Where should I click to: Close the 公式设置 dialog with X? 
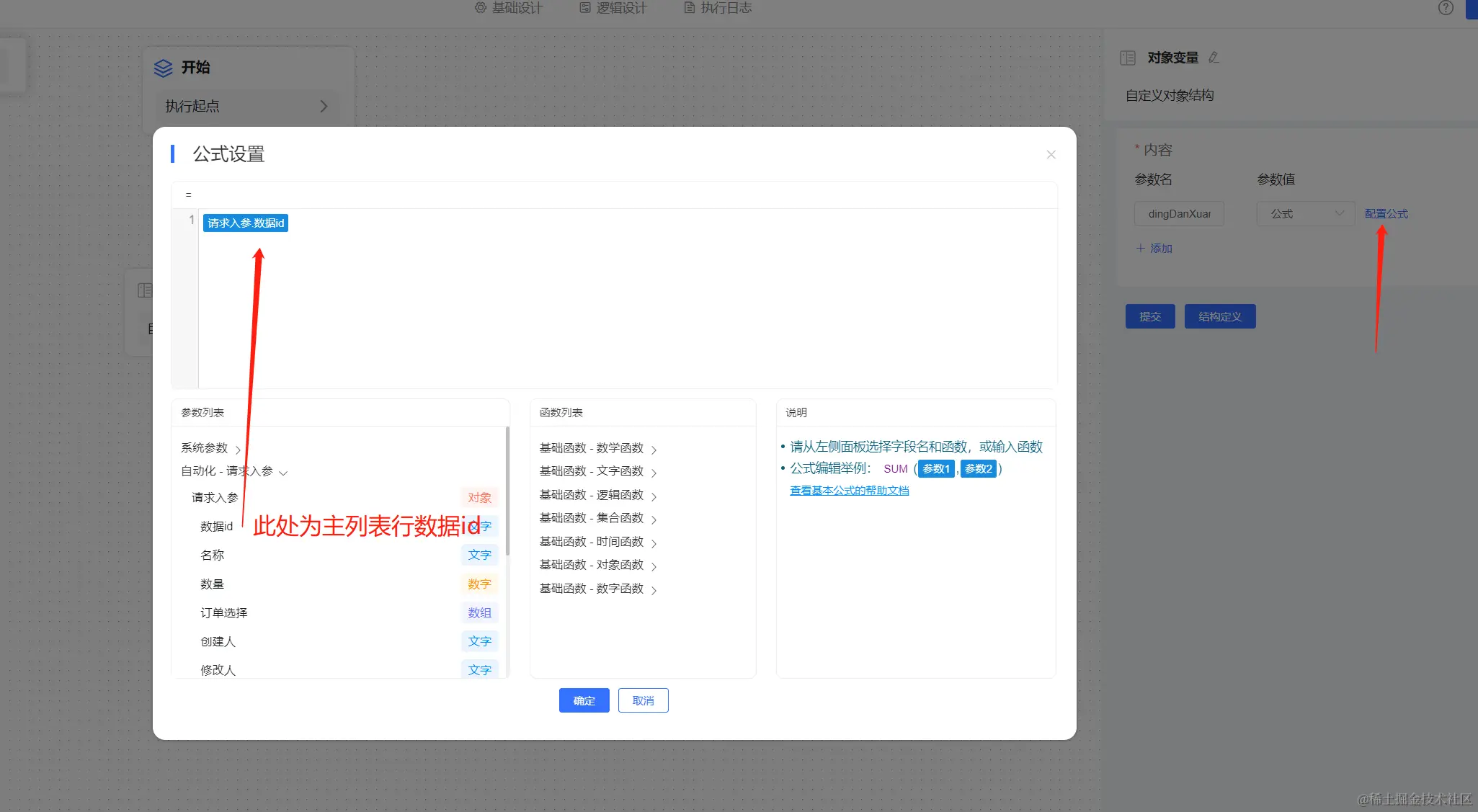1051,155
